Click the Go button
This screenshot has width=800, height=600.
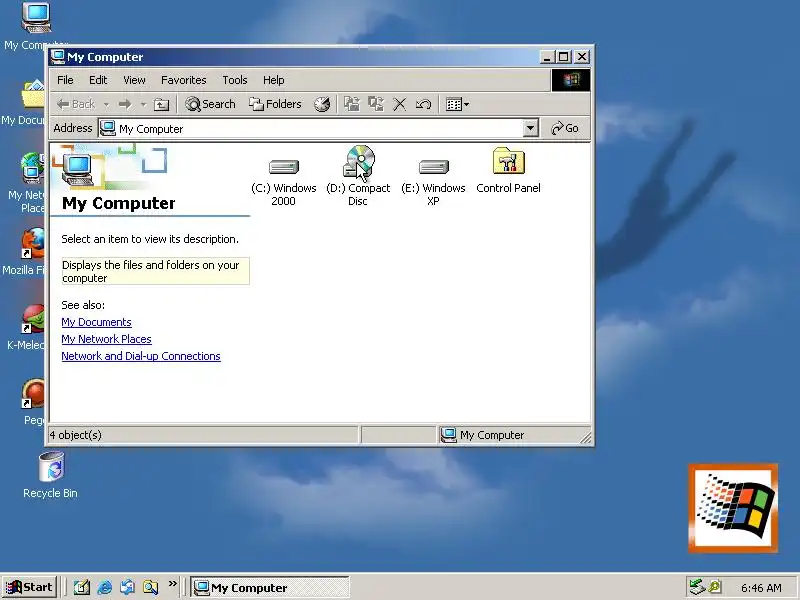pyautogui.click(x=565, y=128)
